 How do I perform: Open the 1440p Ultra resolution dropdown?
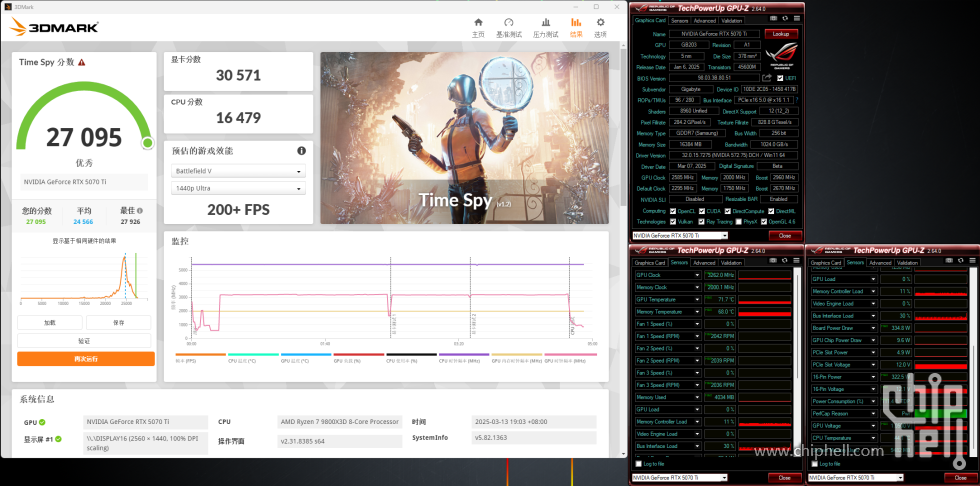coord(238,188)
